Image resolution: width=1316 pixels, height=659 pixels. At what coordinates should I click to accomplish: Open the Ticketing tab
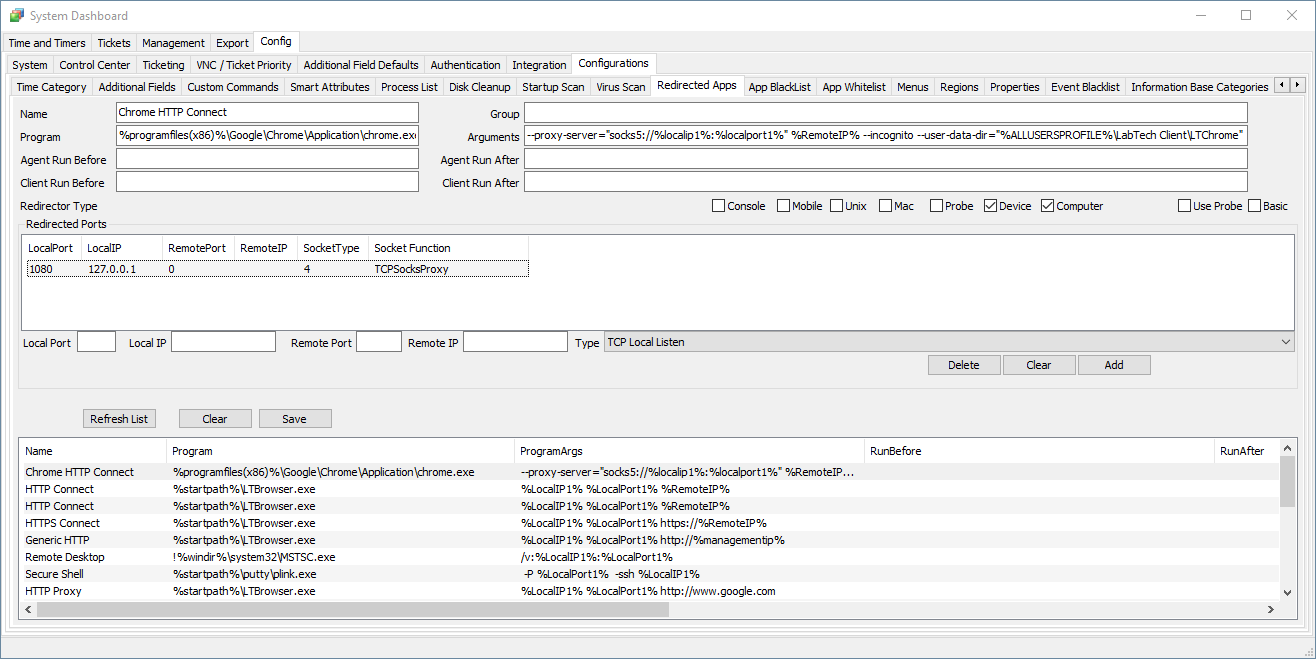click(x=163, y=65)
